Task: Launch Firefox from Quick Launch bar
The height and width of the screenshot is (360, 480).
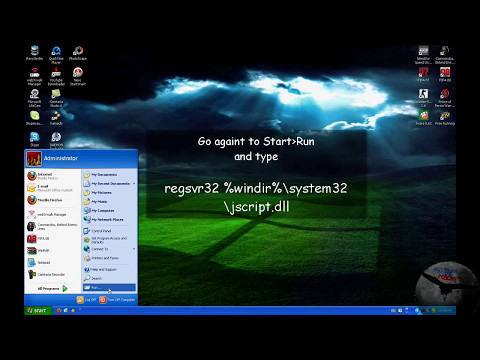Action: pos(59,311)
